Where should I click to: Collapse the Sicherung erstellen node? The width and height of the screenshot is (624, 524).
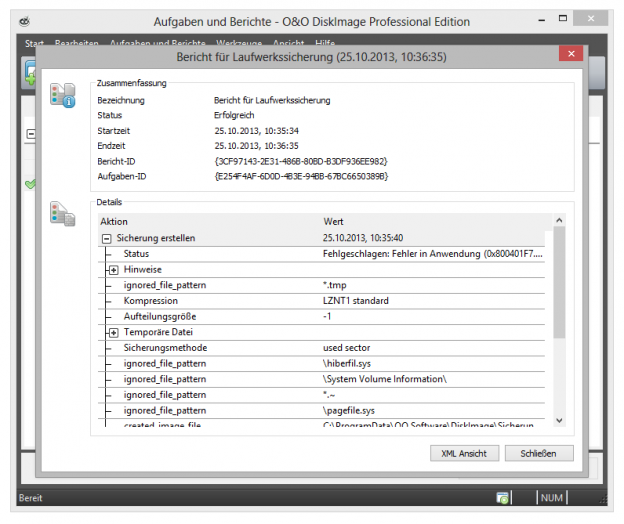[107, 238]
